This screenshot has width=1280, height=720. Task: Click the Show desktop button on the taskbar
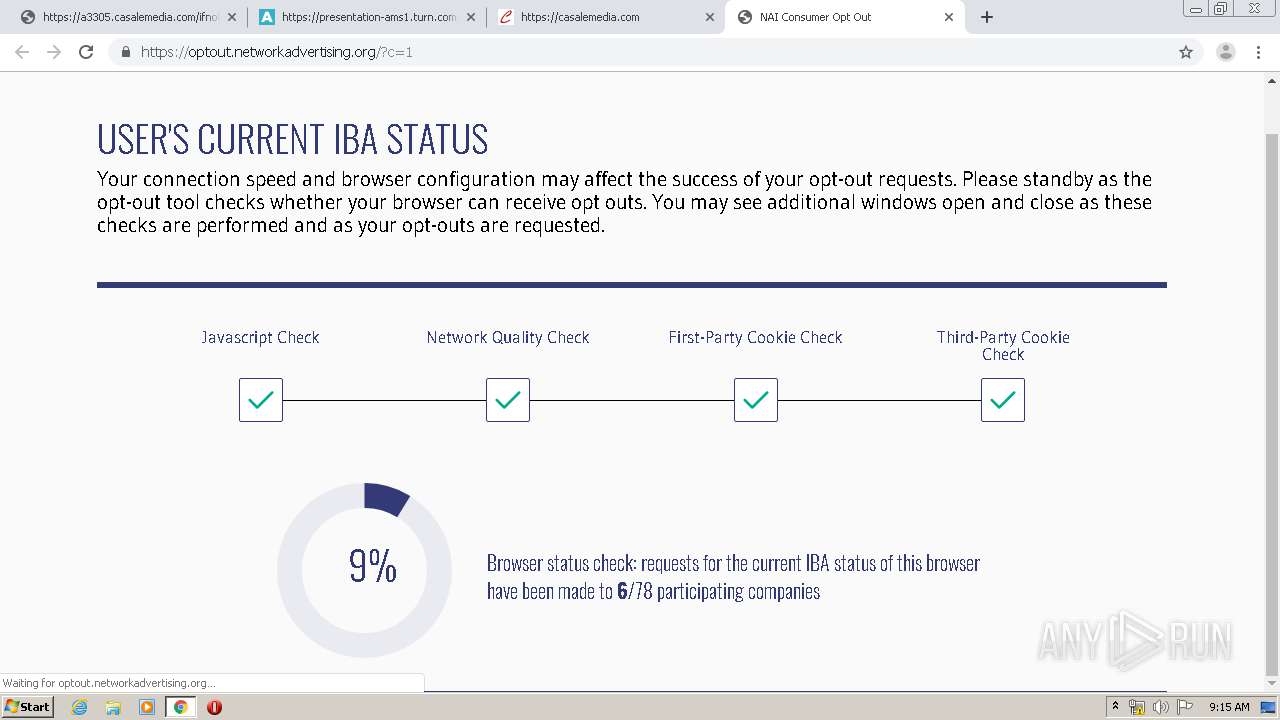[x=1269, y=707]
